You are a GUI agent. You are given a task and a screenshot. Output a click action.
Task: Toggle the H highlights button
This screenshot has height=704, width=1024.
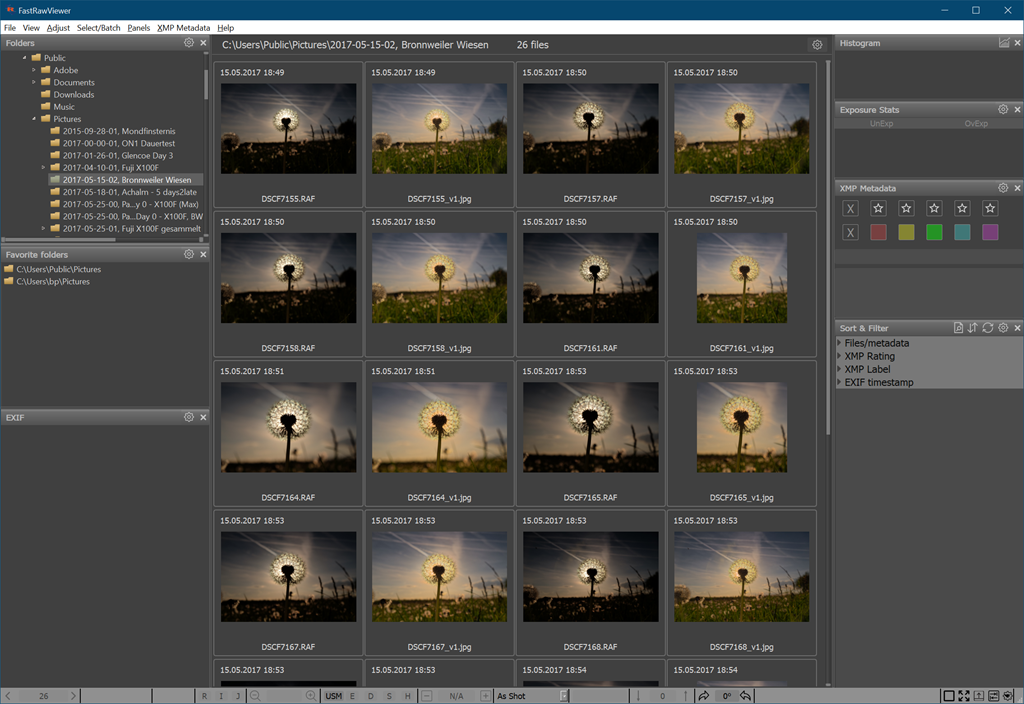tap(407, 696)
